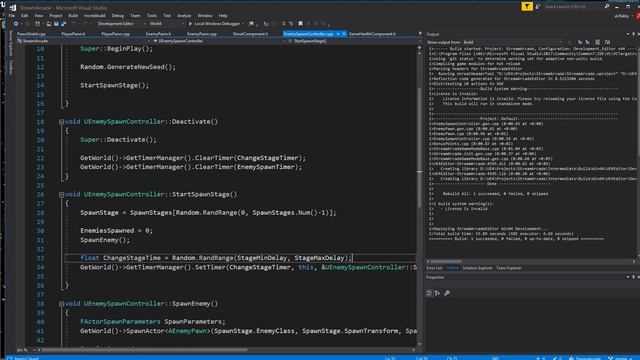Click into the Quick Launch search box

click(x=573, y=7)
